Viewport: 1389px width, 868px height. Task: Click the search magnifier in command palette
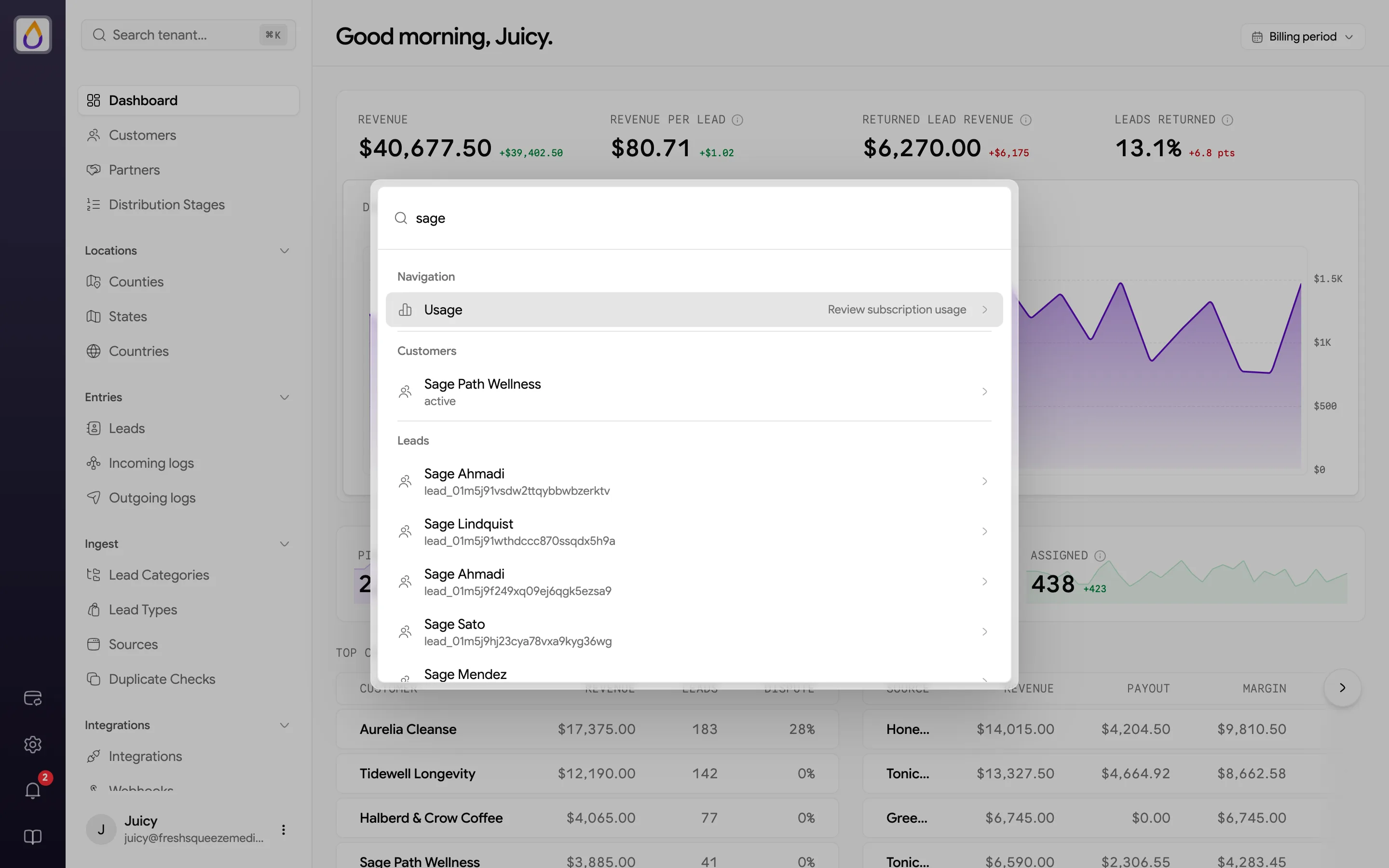(401, 218)
